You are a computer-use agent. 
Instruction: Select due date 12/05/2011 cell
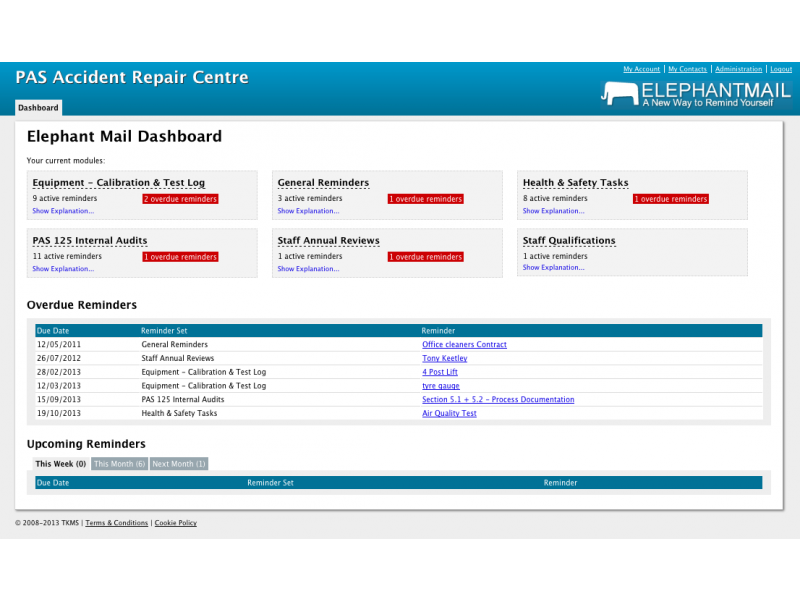pos(59,344)
